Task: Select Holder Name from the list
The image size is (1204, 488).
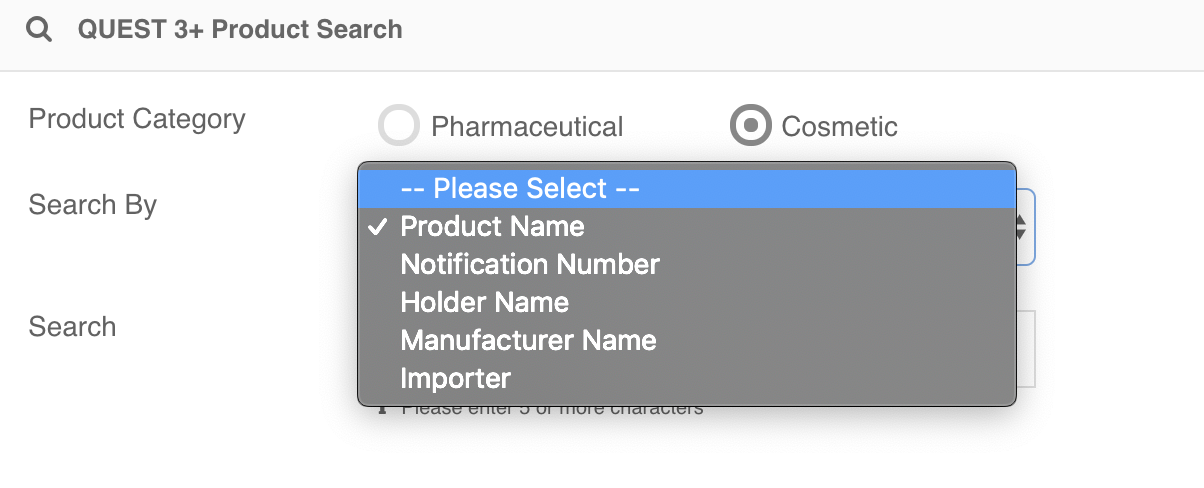Action: pos(687,303)
